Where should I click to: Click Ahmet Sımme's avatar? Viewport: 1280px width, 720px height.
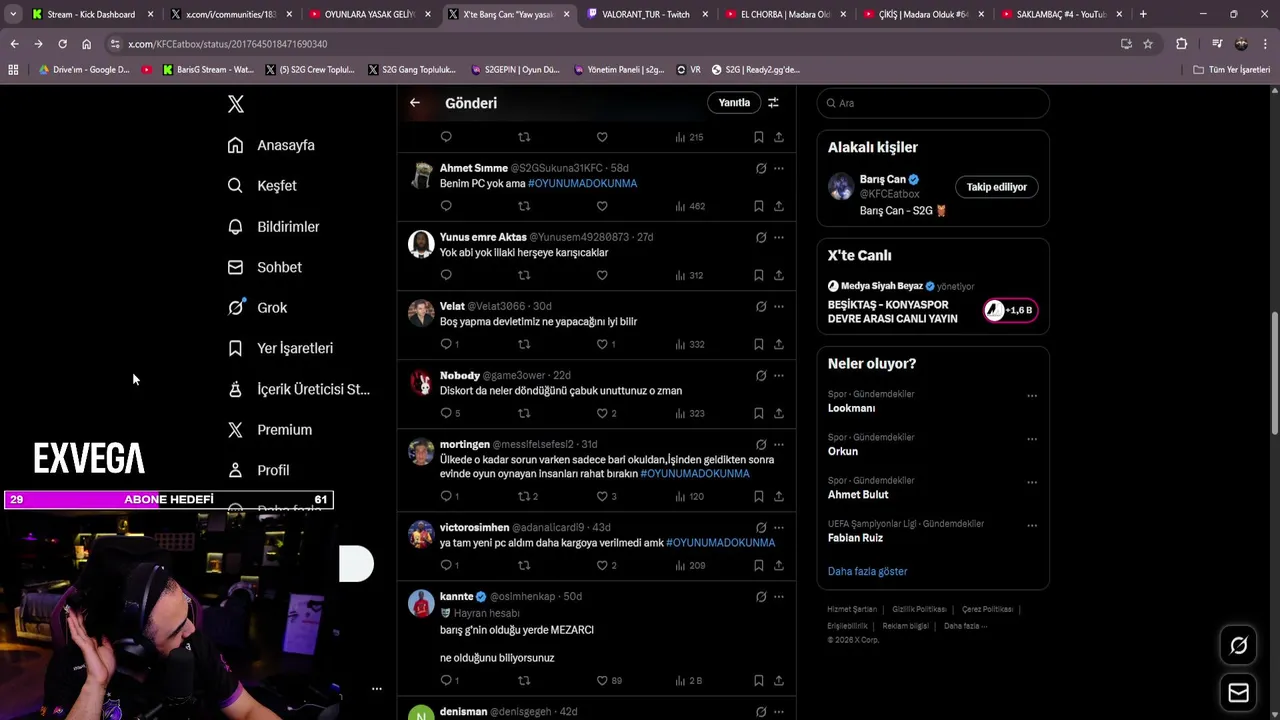click(421, 175)
